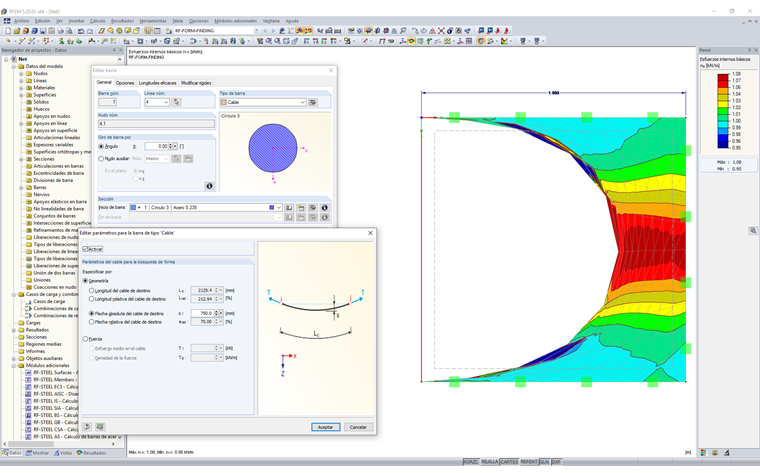Collapse the Casos de carga y combinaciones node
Viewport: 760px width, 473px height.
(x=14, y=294)
